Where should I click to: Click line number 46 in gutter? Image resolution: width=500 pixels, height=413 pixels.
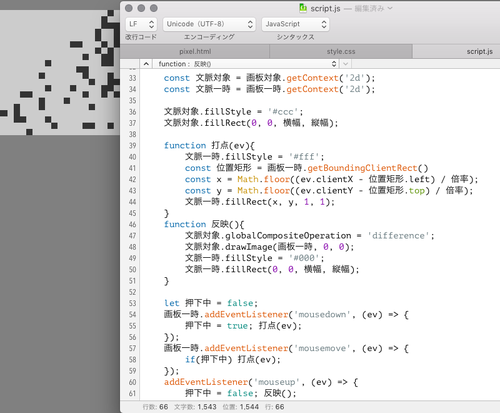(x=132, y=224)
